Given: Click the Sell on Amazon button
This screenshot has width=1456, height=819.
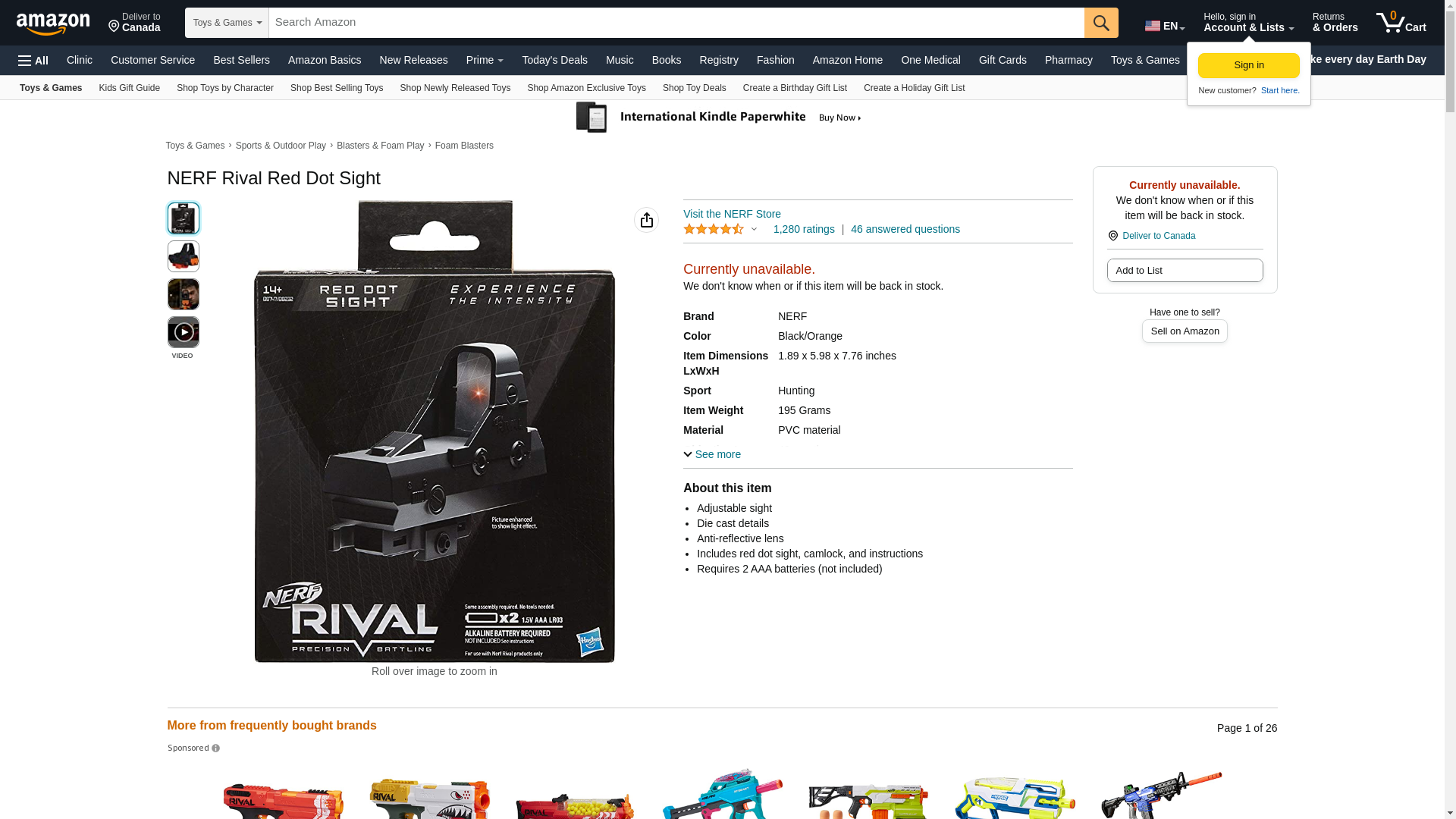Looking at the screenshot, I should [1185, 331].
